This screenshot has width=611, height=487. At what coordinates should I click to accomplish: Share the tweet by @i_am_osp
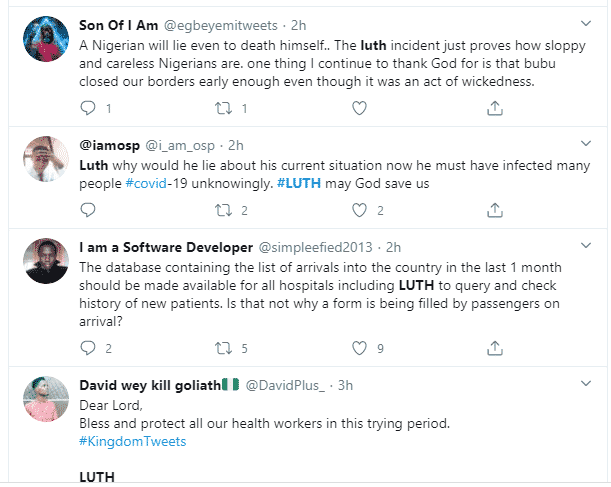494,209
